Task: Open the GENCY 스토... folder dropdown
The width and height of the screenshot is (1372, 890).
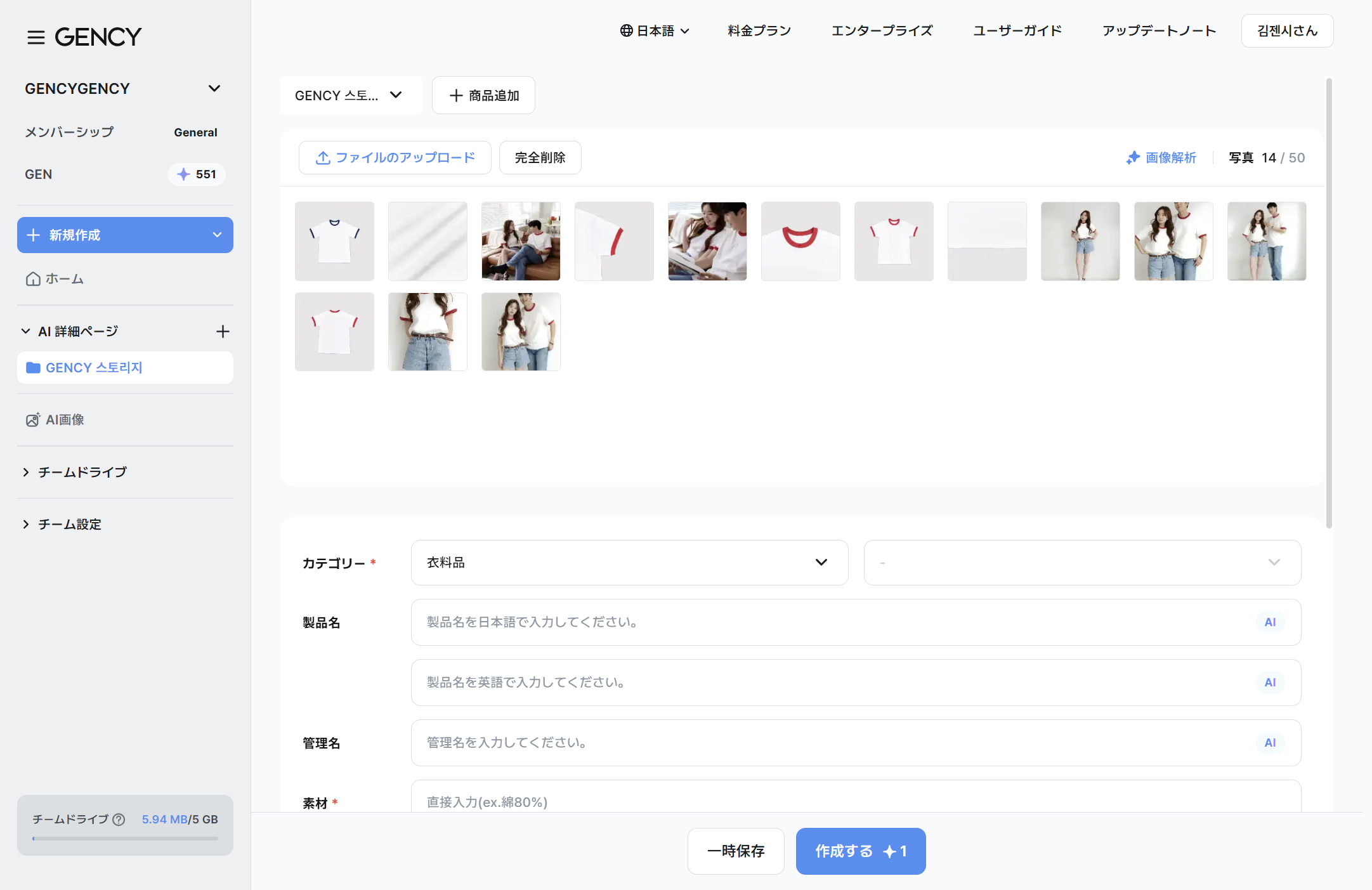Action: click(x=351, y=95)
